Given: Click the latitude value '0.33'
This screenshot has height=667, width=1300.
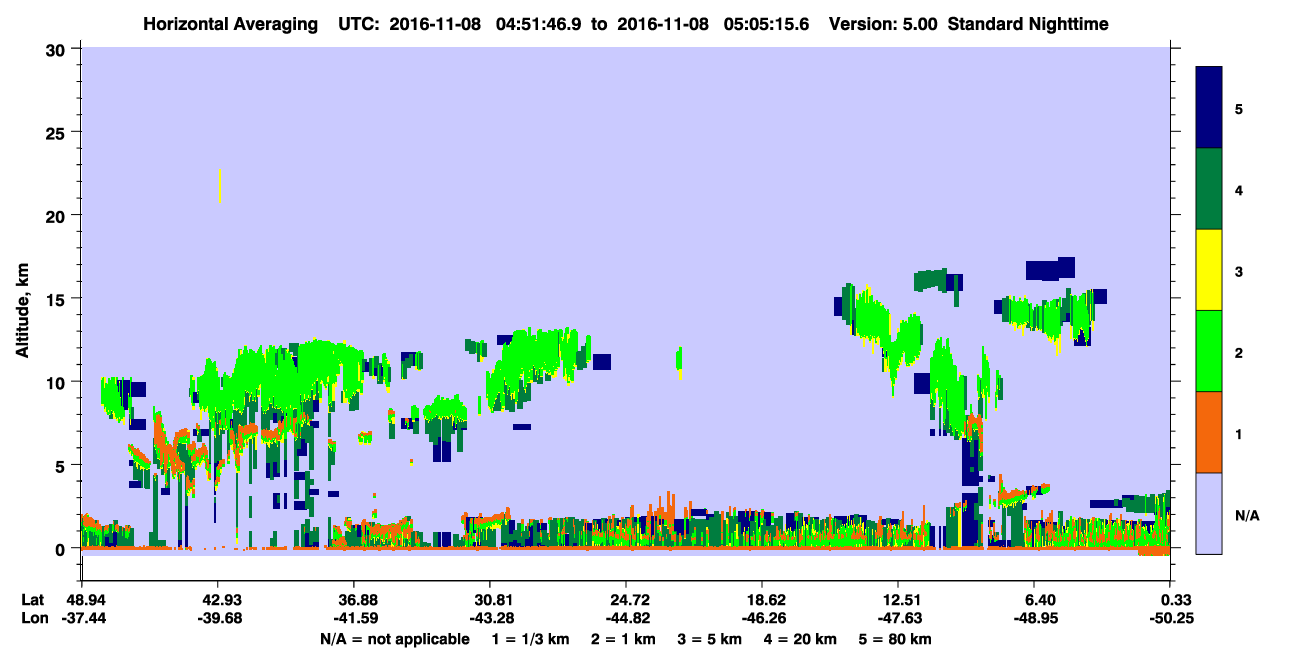Looking at the screenshot, I should [1175, 600].
